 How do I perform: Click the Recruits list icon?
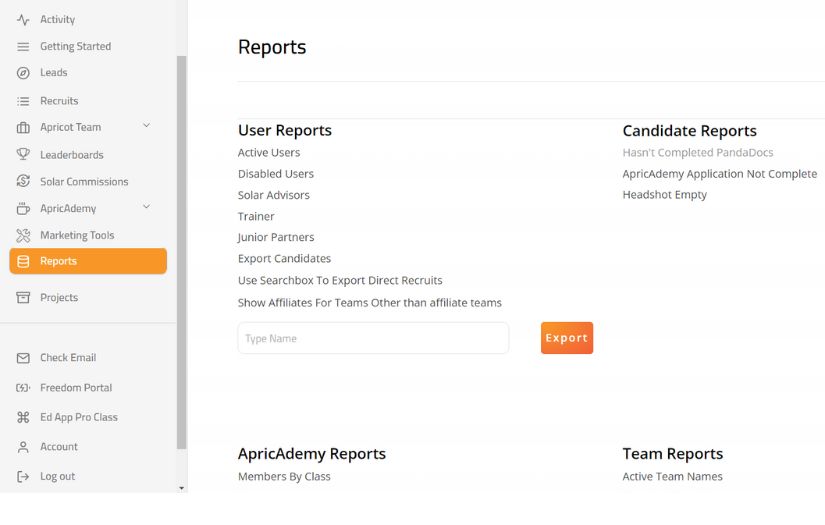23,101
